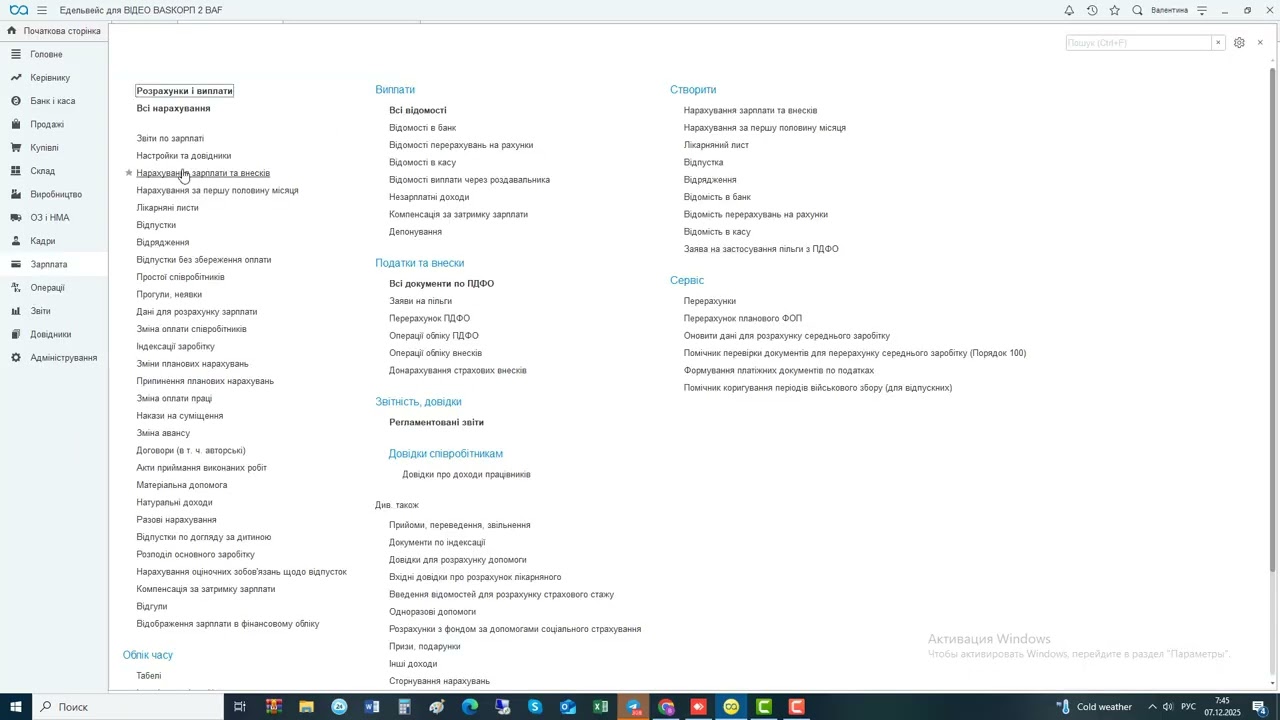Open the window settings menu lines icon
The height and width of the screenshot is (720, 1280).
tap(1202, 10)
